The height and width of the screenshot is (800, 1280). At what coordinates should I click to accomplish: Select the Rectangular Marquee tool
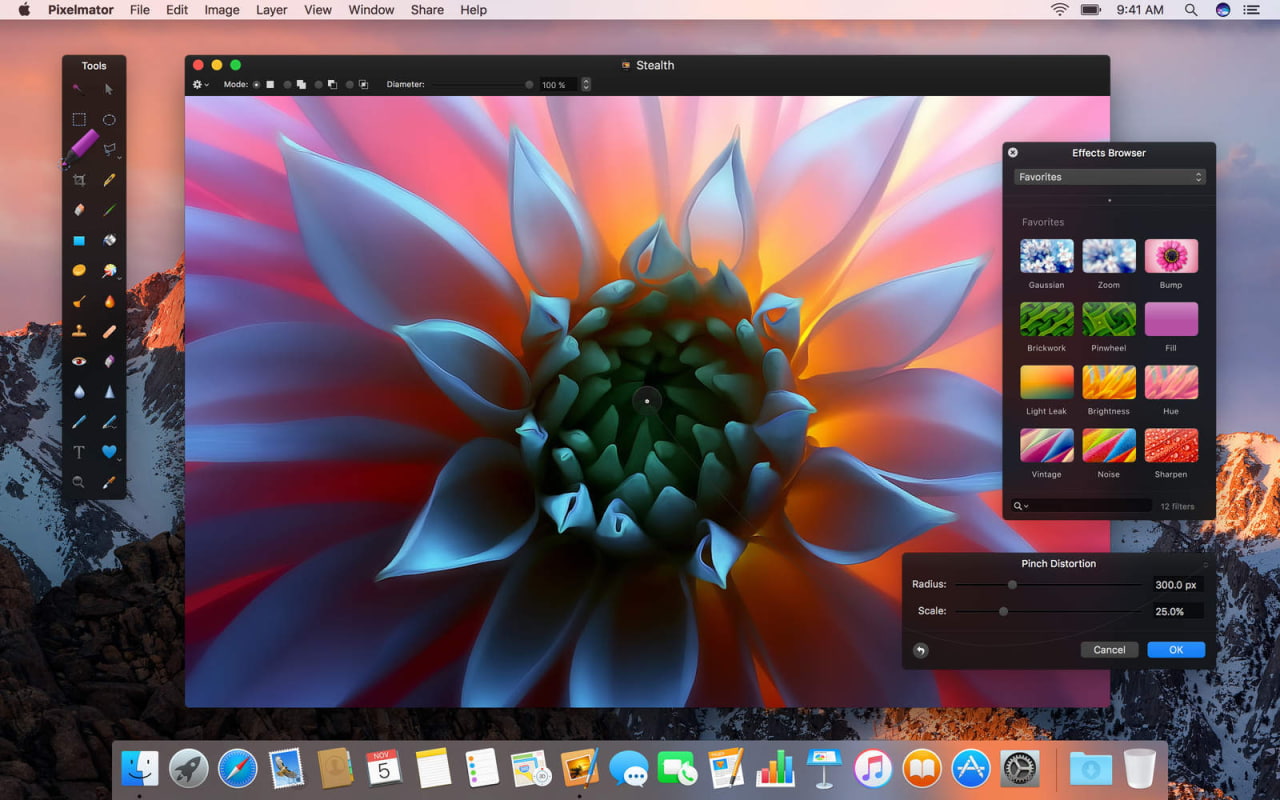coord(79,120)
